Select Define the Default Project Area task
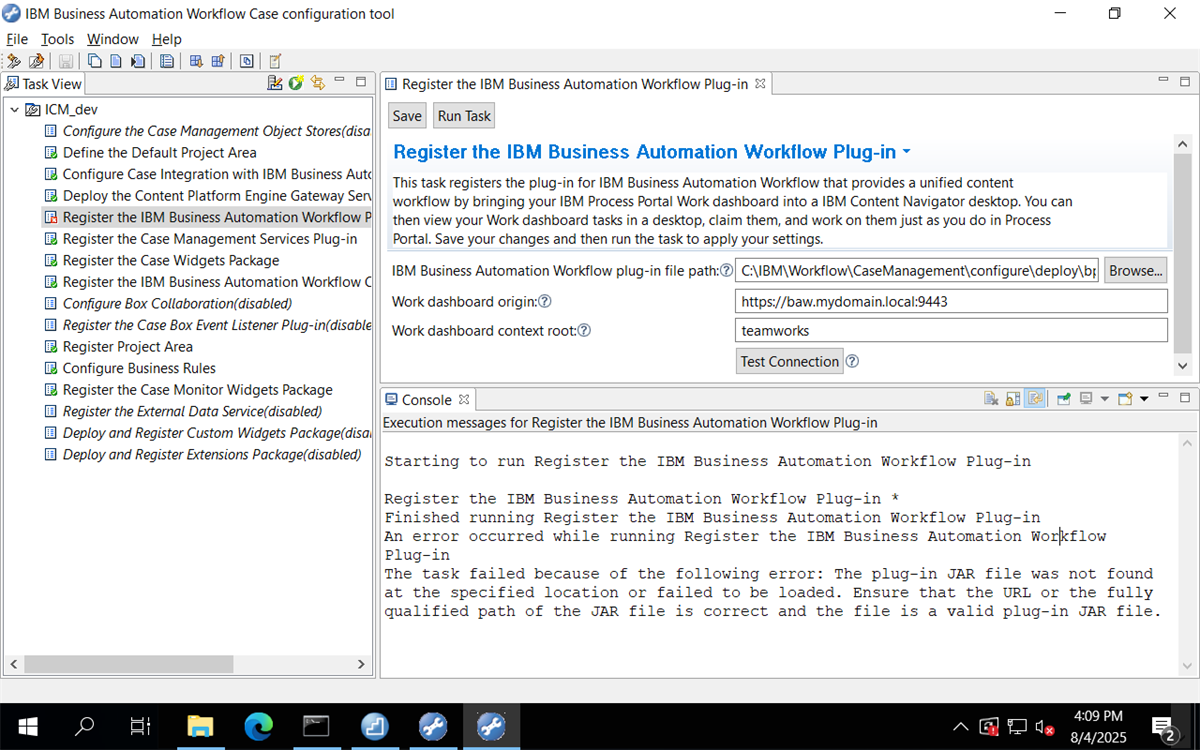The height and width of the screenshot is (750, 1200). pyautogui.click(x=160, y=153)
